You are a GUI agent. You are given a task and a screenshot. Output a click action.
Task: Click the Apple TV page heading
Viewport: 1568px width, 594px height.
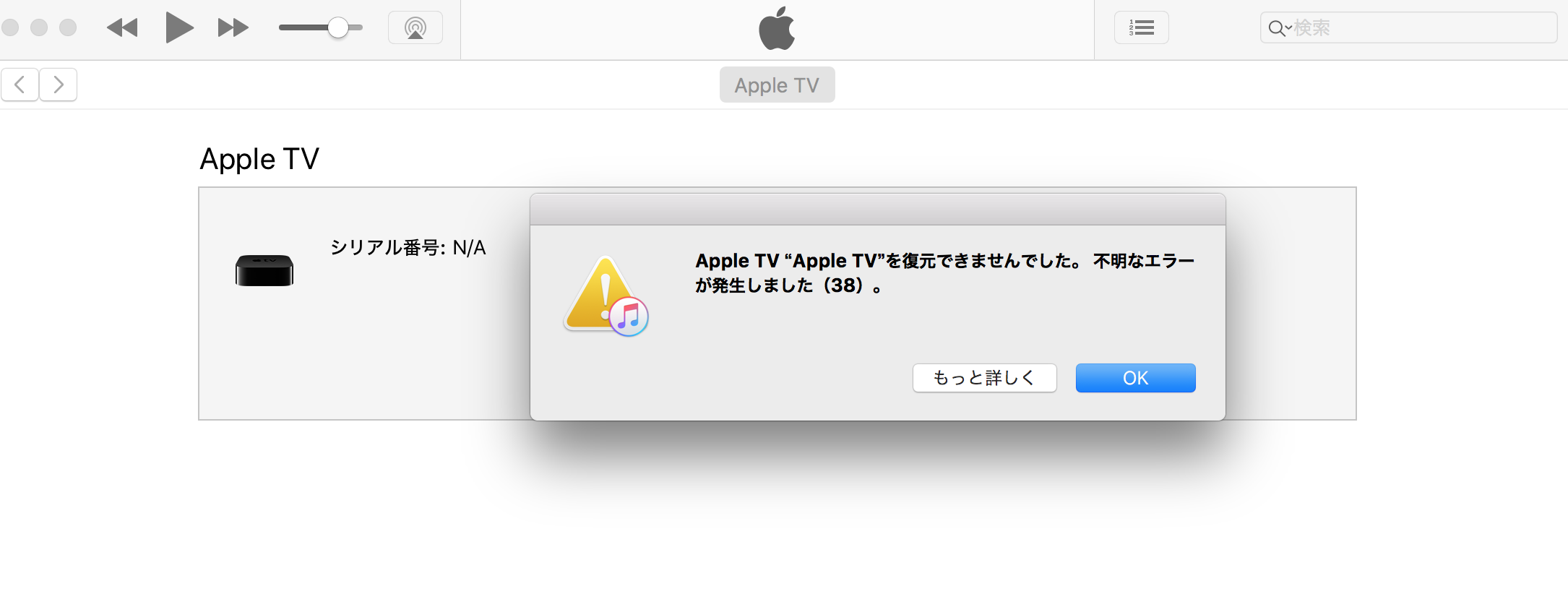coord(259,159)
